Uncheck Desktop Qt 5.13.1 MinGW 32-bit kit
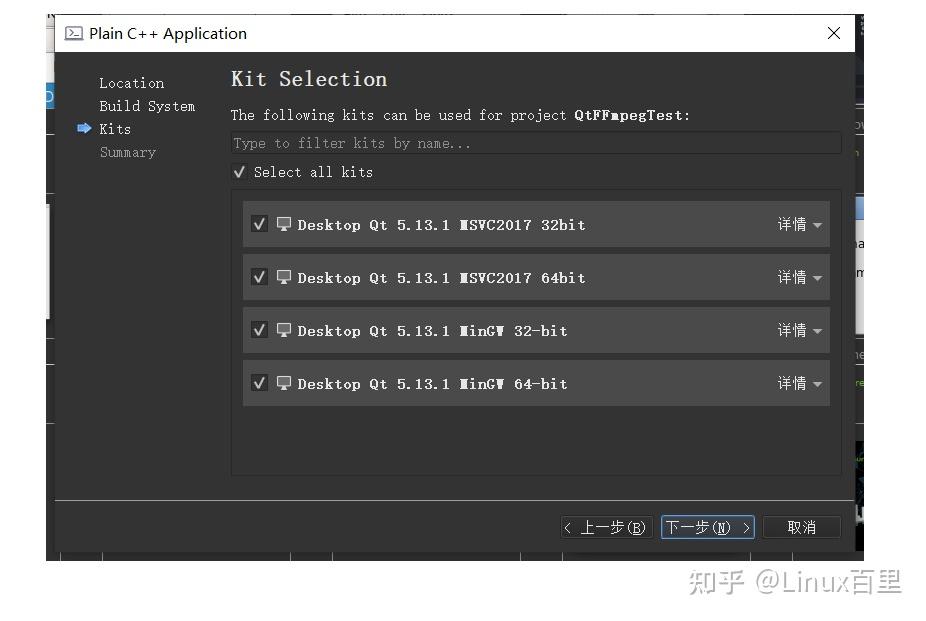The image size is (926, 621). coord(259,330)
